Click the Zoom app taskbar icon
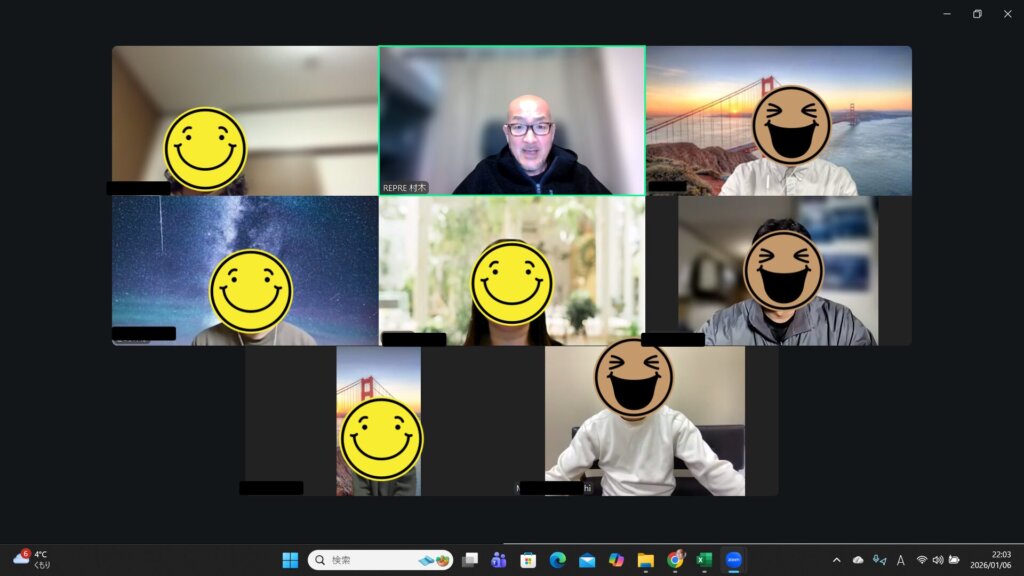This screenshot has width=1024, height=576. [x=735, y=560]
